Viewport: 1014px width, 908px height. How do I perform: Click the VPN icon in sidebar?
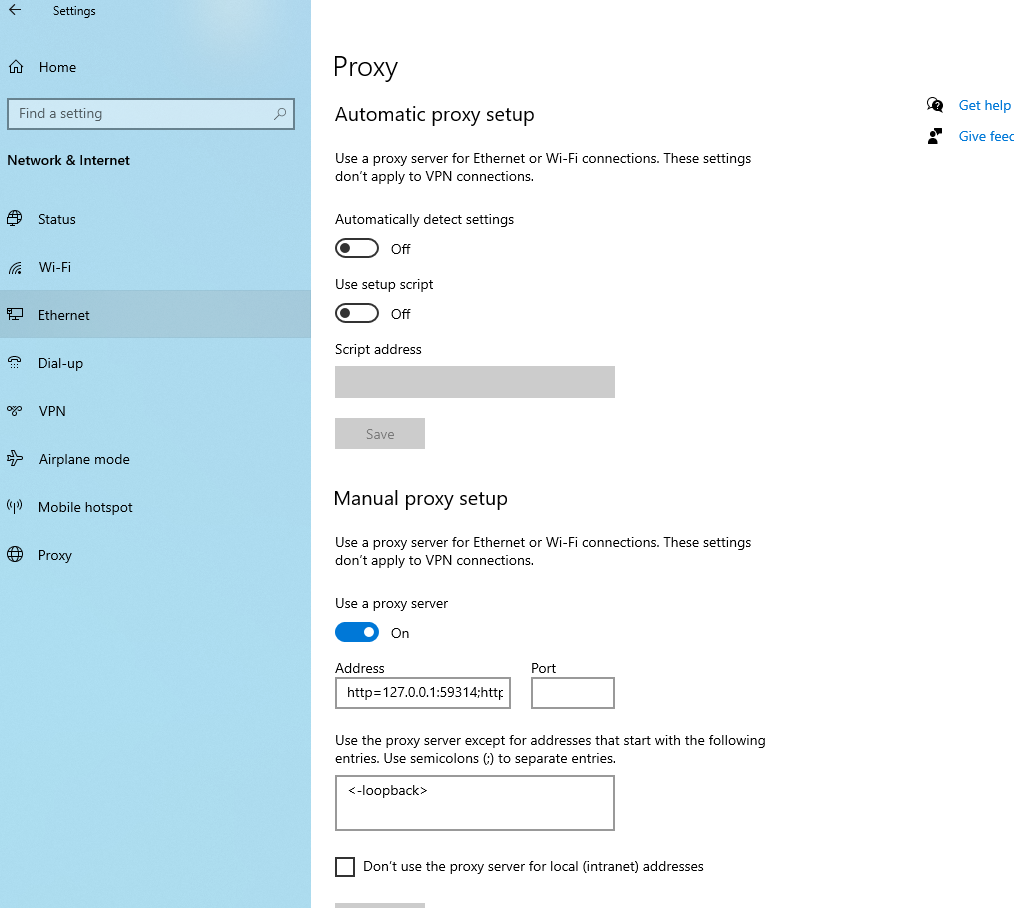click(15, 411)
